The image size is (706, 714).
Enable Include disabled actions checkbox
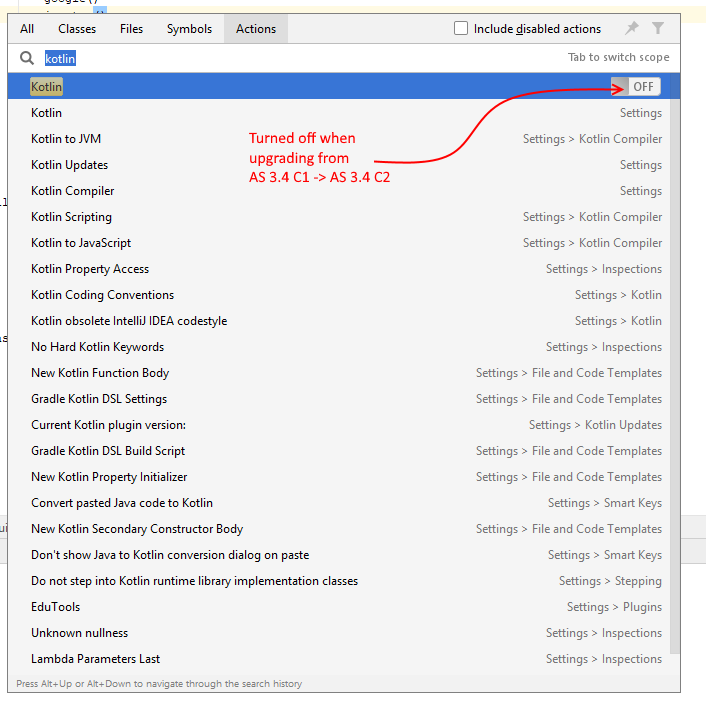[461, 29]
